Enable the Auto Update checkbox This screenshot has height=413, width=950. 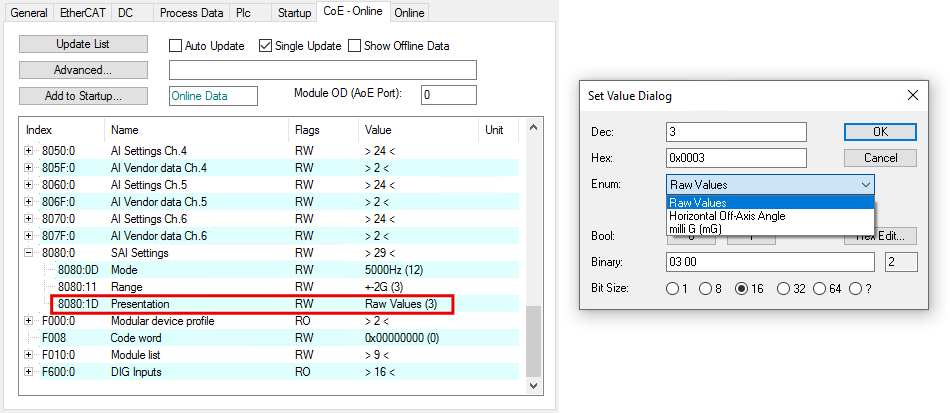pos(175,46)
